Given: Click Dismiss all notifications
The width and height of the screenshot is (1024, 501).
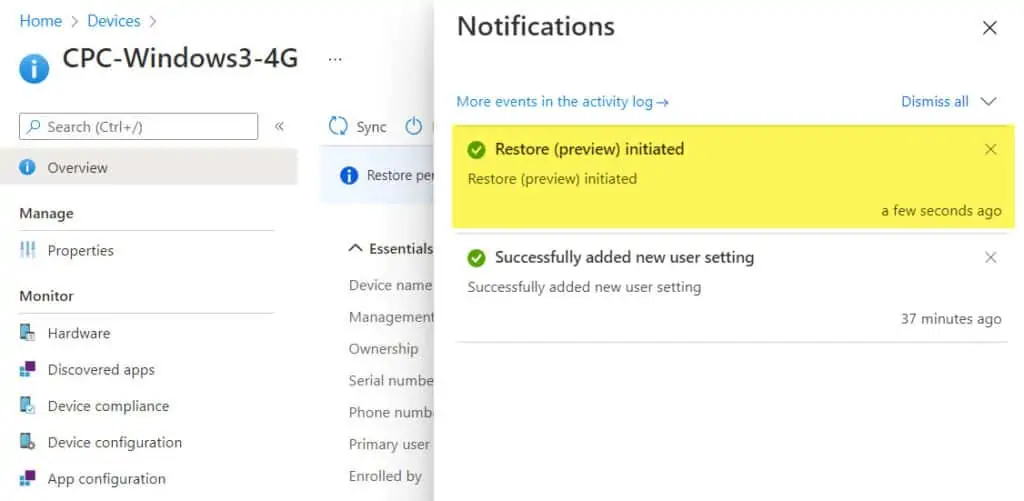Looking at the screenshot, I should 935,102.
